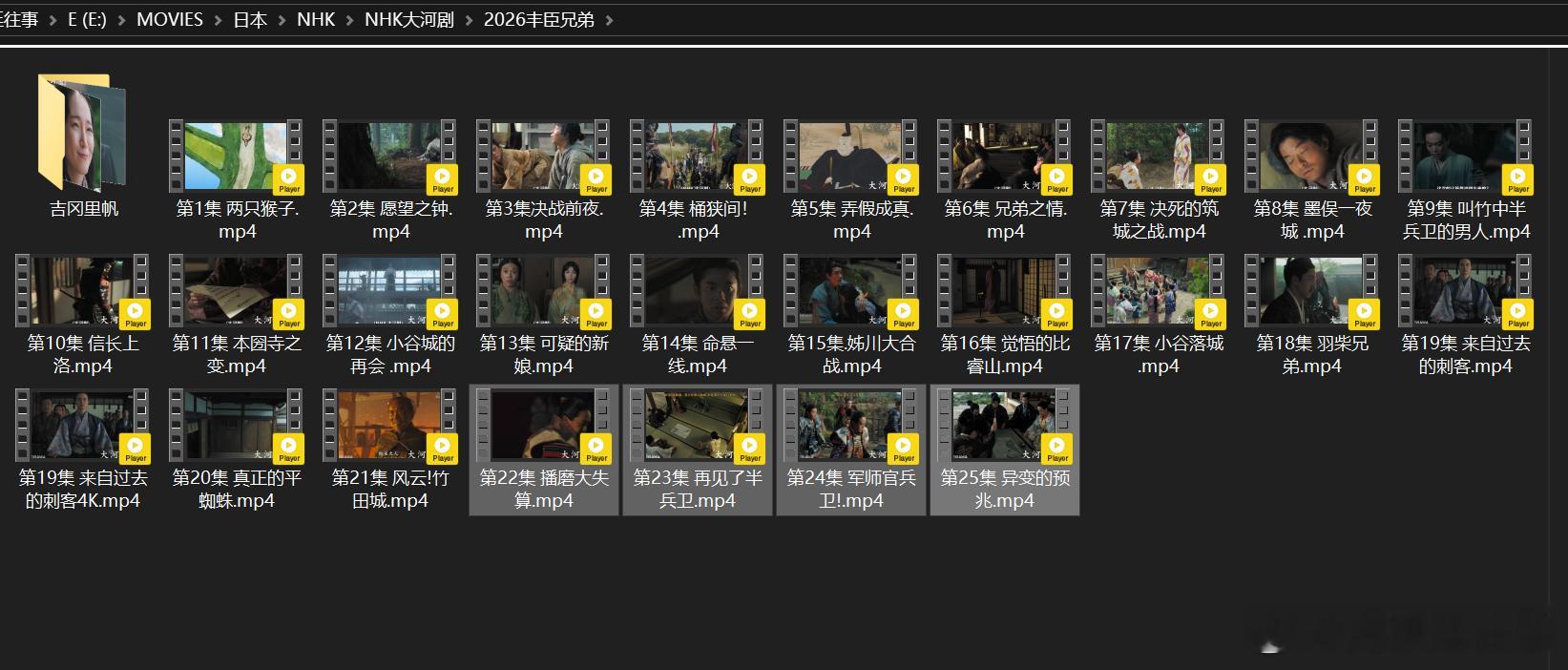
Task: Select video 第6集 兄弟之情.mp4 thumbnail
Action: pos(1004,157)
